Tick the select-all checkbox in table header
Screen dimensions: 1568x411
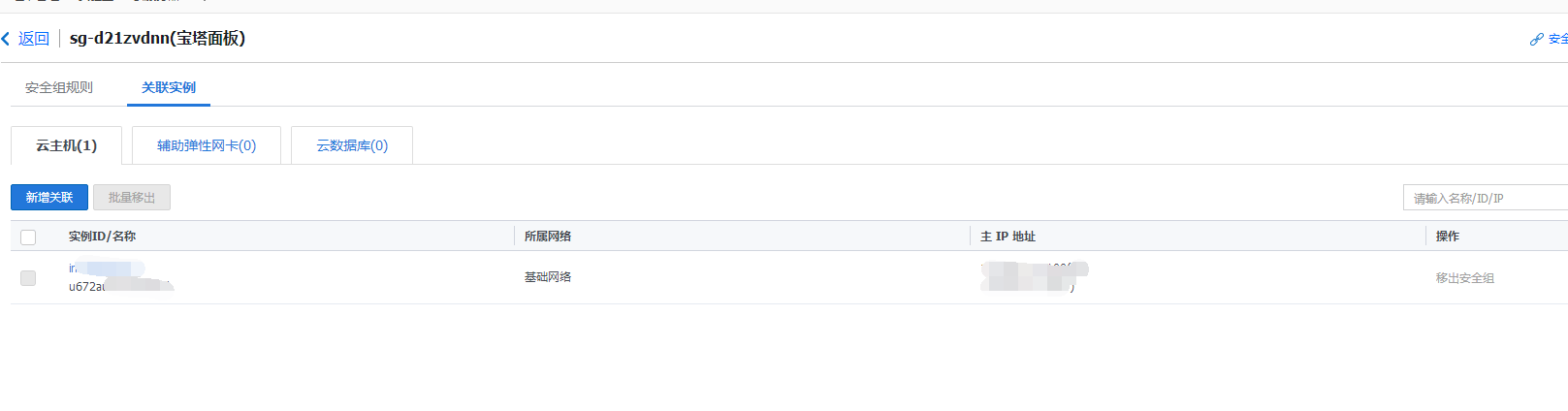point(28,237)
